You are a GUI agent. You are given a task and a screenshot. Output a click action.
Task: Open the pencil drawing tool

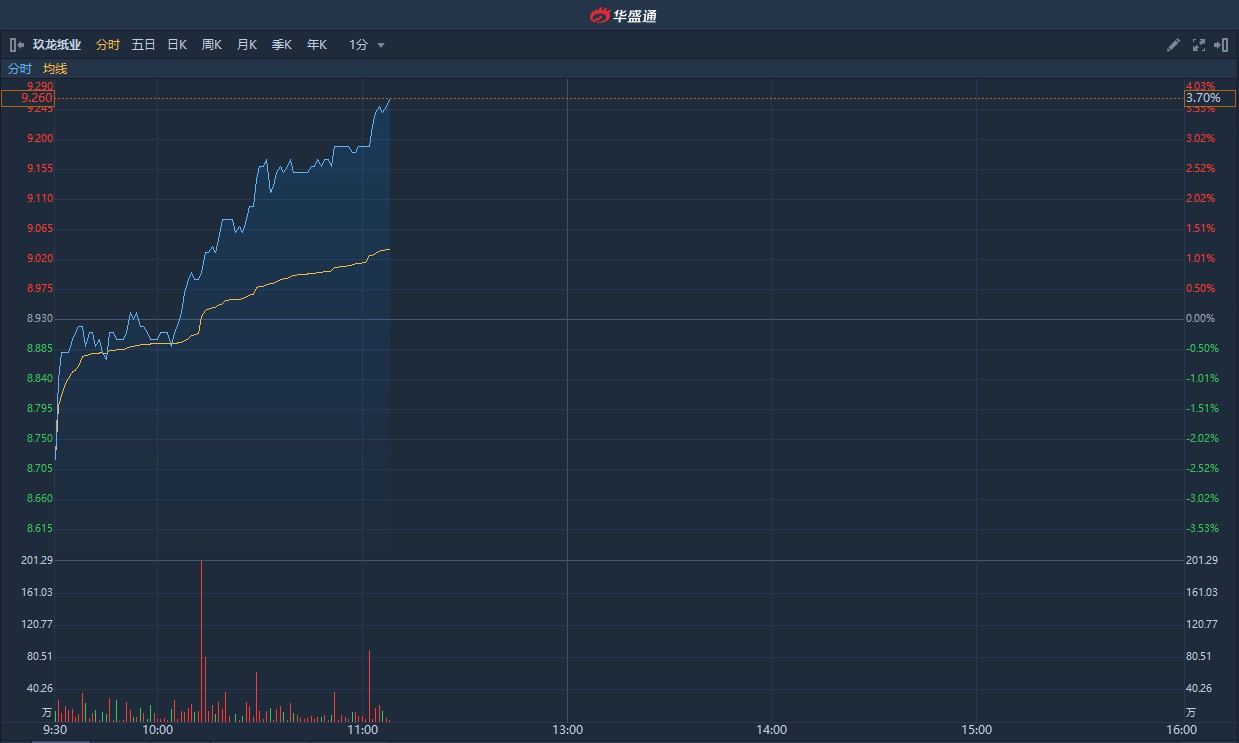1174,45
